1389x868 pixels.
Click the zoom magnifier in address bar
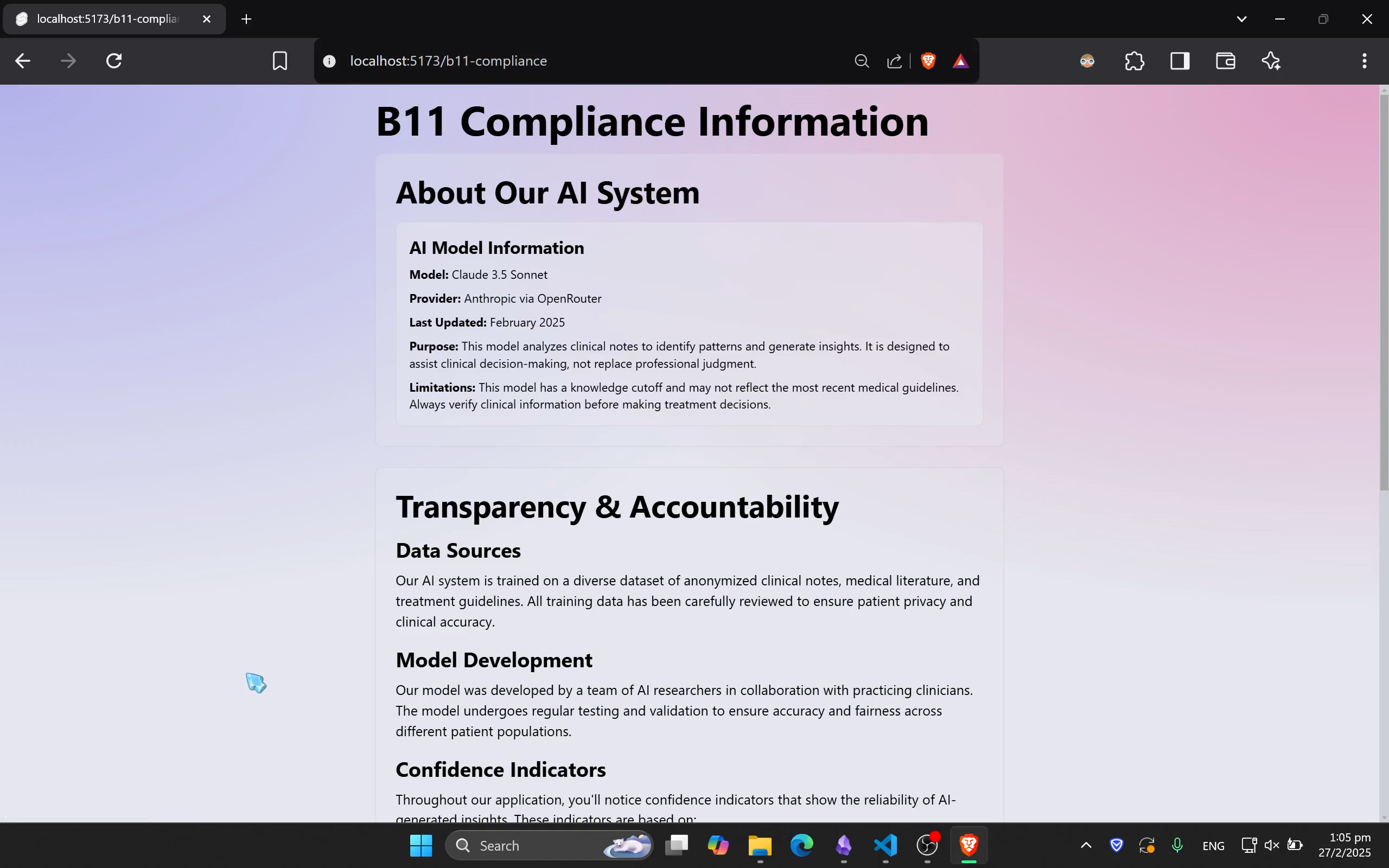[x=862, y=61]
